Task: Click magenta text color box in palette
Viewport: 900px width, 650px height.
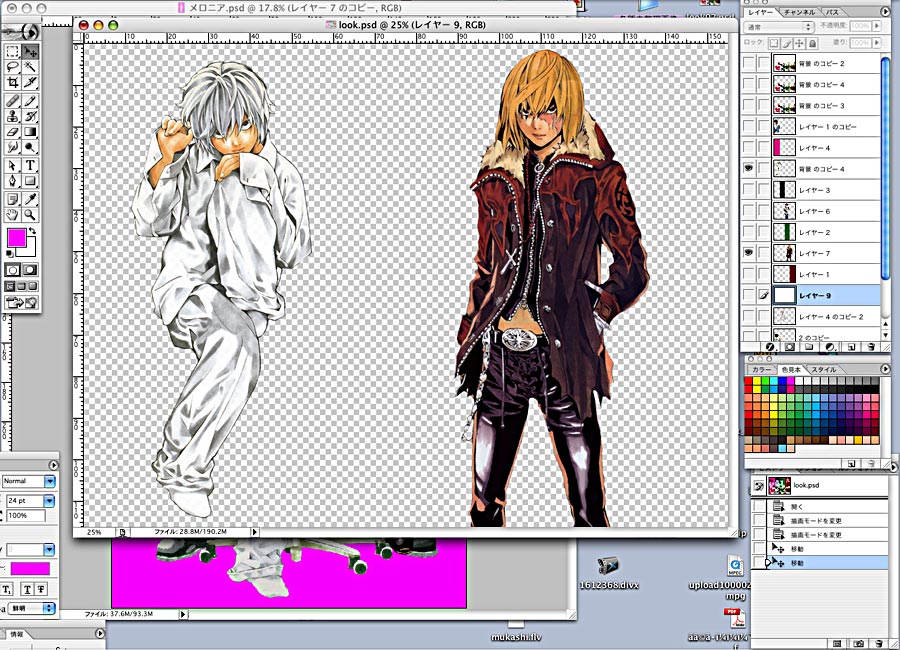Action: tap(30, 568)
